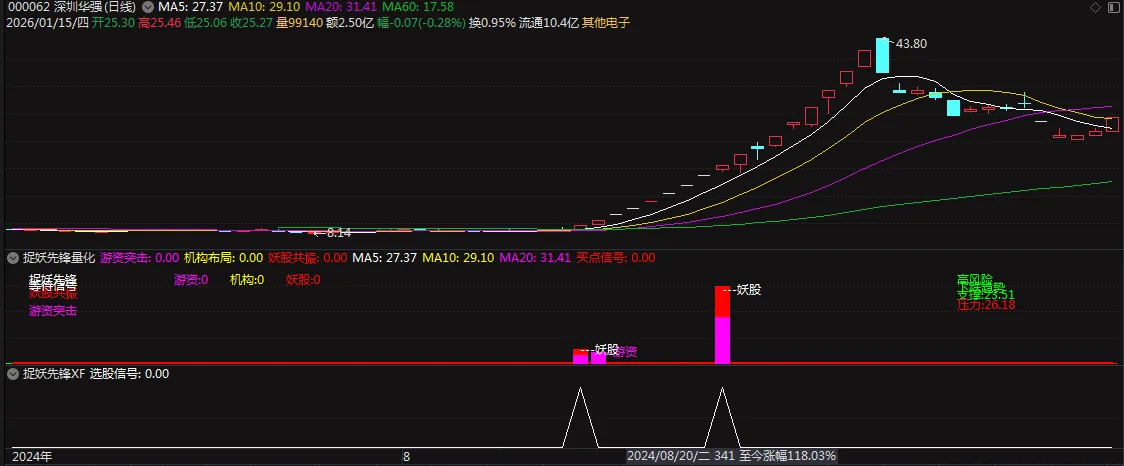Click the left triangle spike in 捉妖先锋XF panel
The height and width of the screenshot is (466, 1124).
point(580,417)
